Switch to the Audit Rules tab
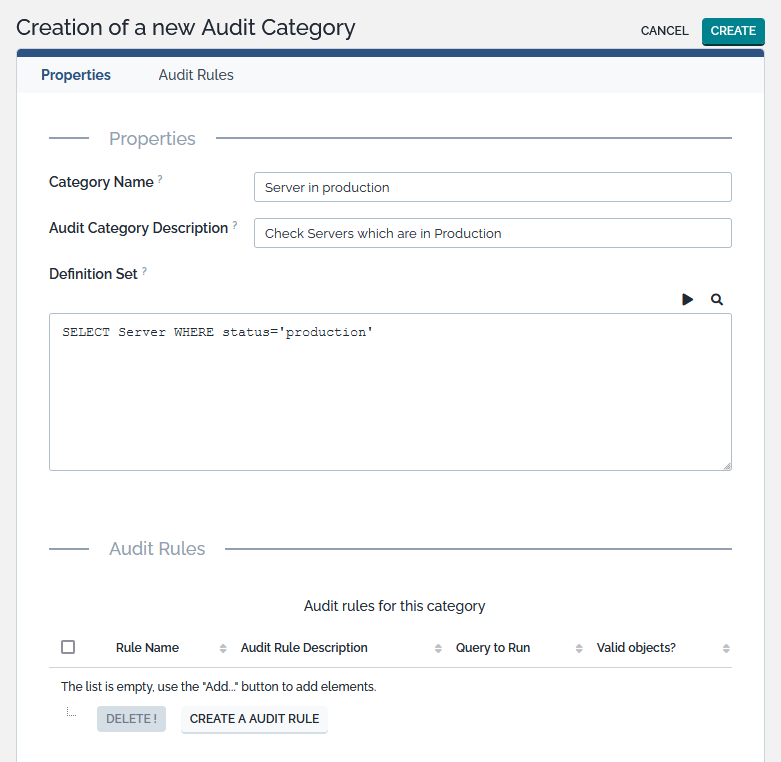Screen dimensions: 781x762 196,75
